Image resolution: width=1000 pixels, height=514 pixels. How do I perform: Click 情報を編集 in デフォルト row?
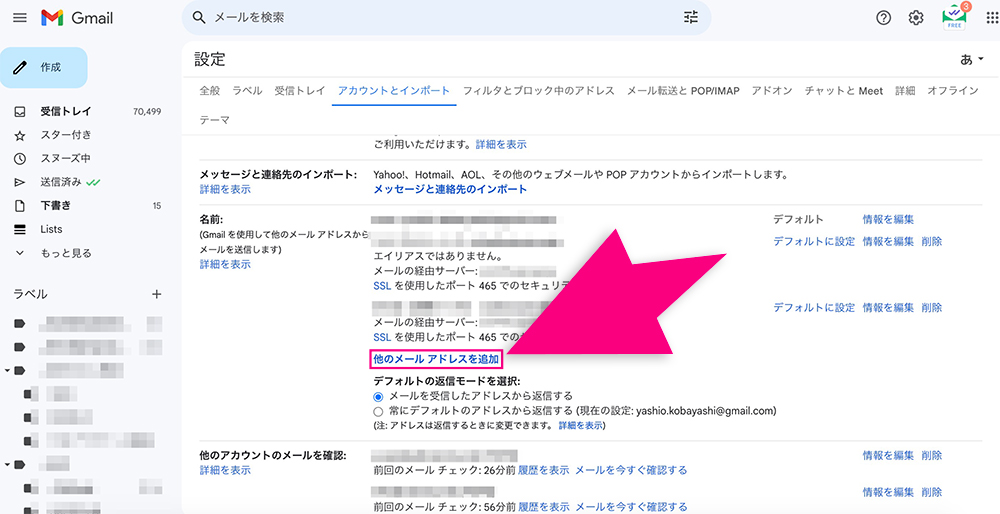888,219
